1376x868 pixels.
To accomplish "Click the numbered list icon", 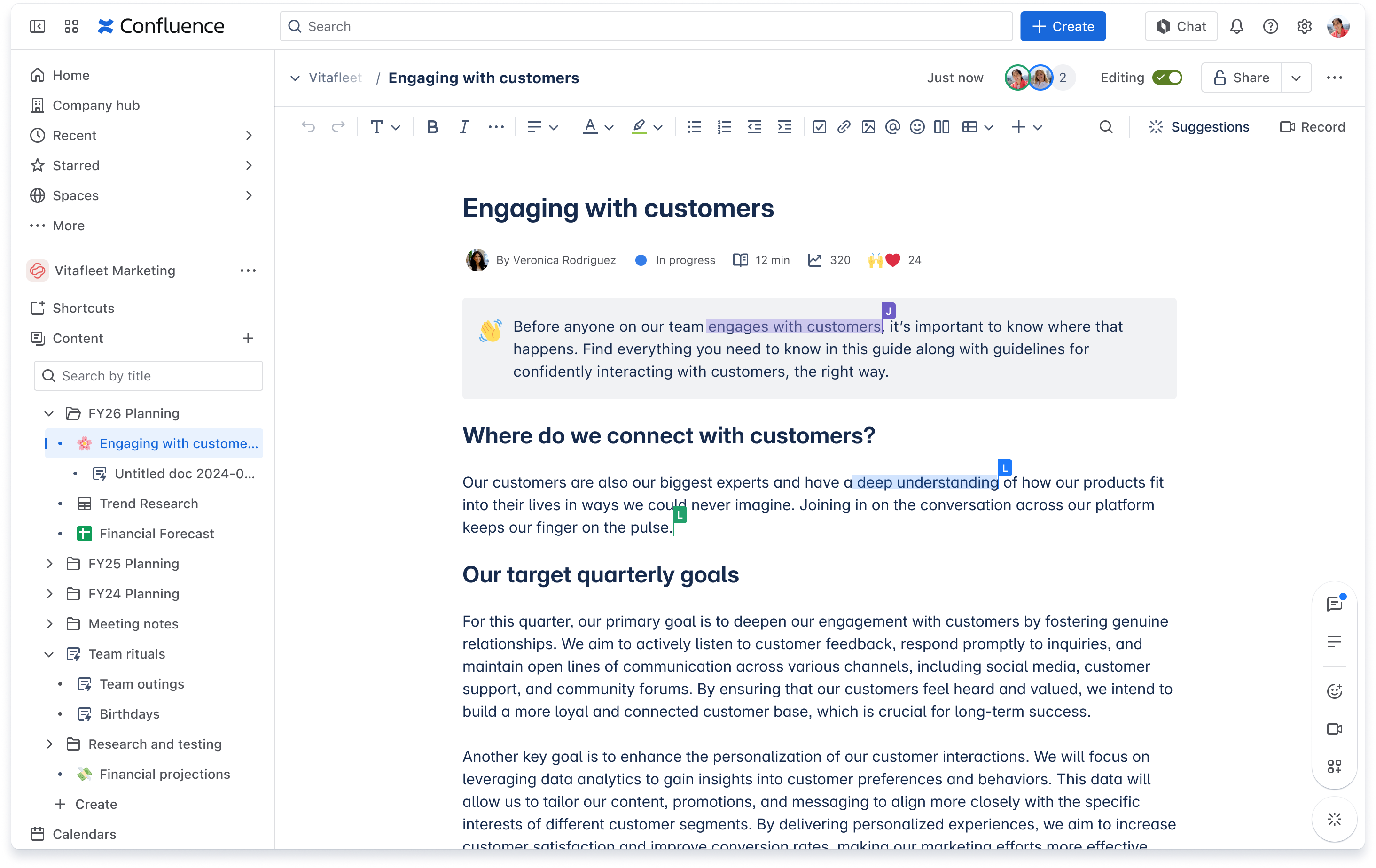I will pos(724,127).
